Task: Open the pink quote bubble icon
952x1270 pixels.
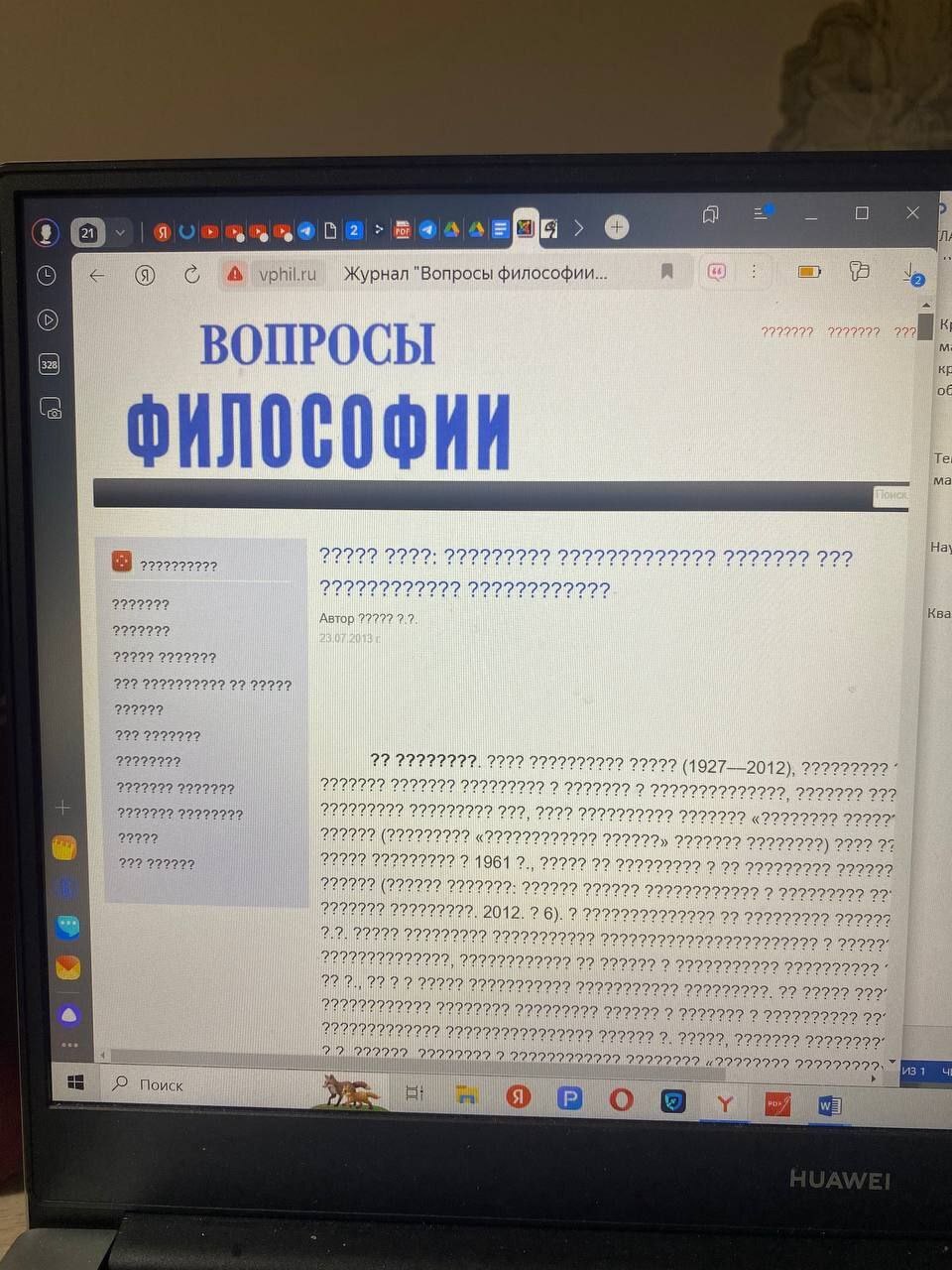Action: click(717, 271)
